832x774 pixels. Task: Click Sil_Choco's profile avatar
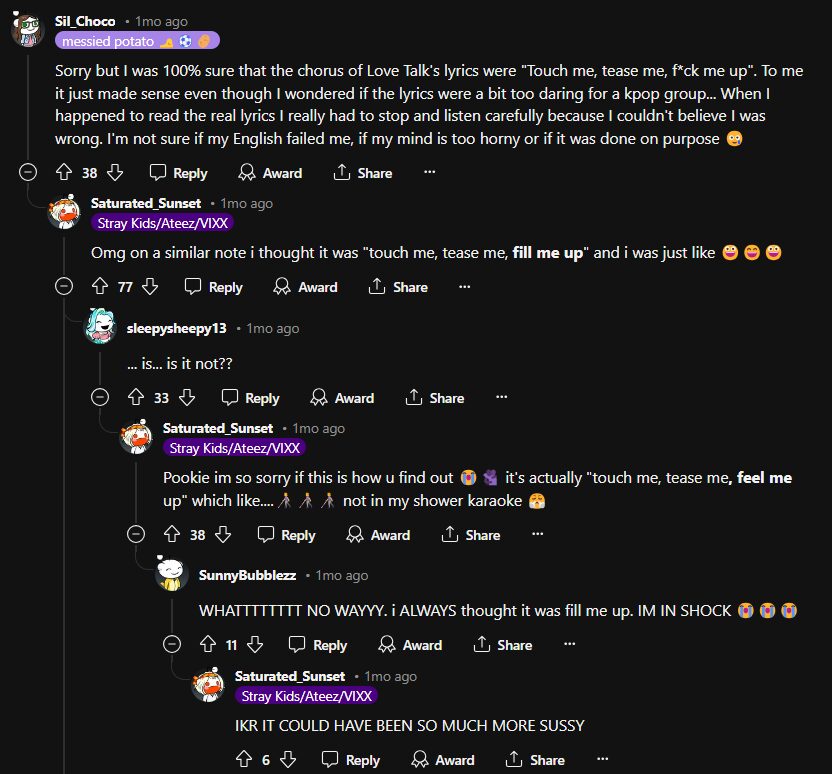pos(27,29)
